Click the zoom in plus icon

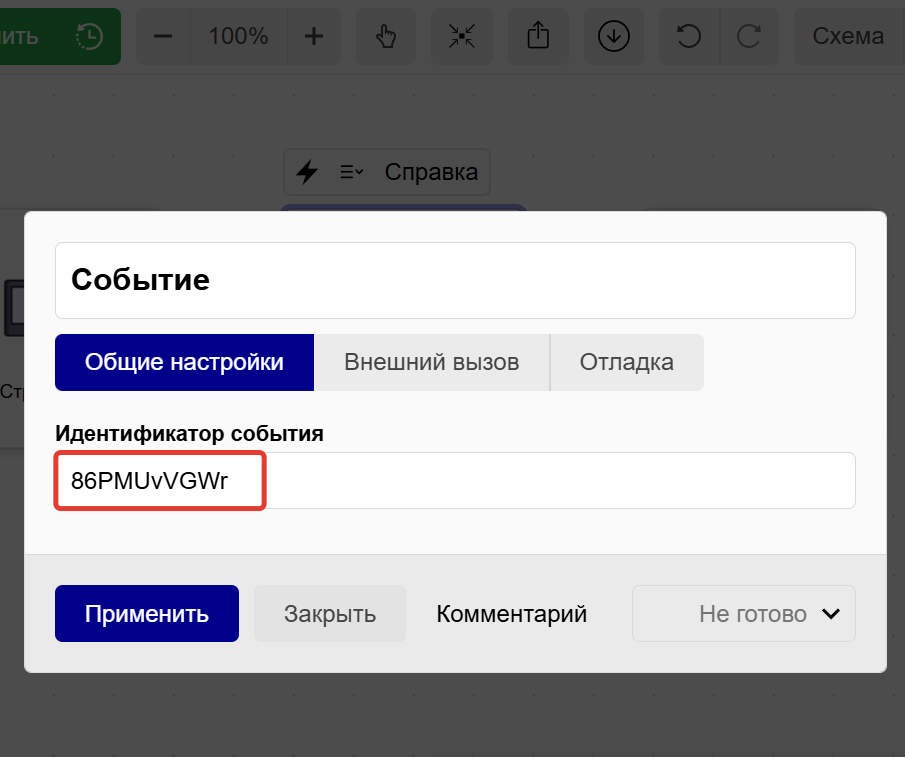click(x=314, y=36)
